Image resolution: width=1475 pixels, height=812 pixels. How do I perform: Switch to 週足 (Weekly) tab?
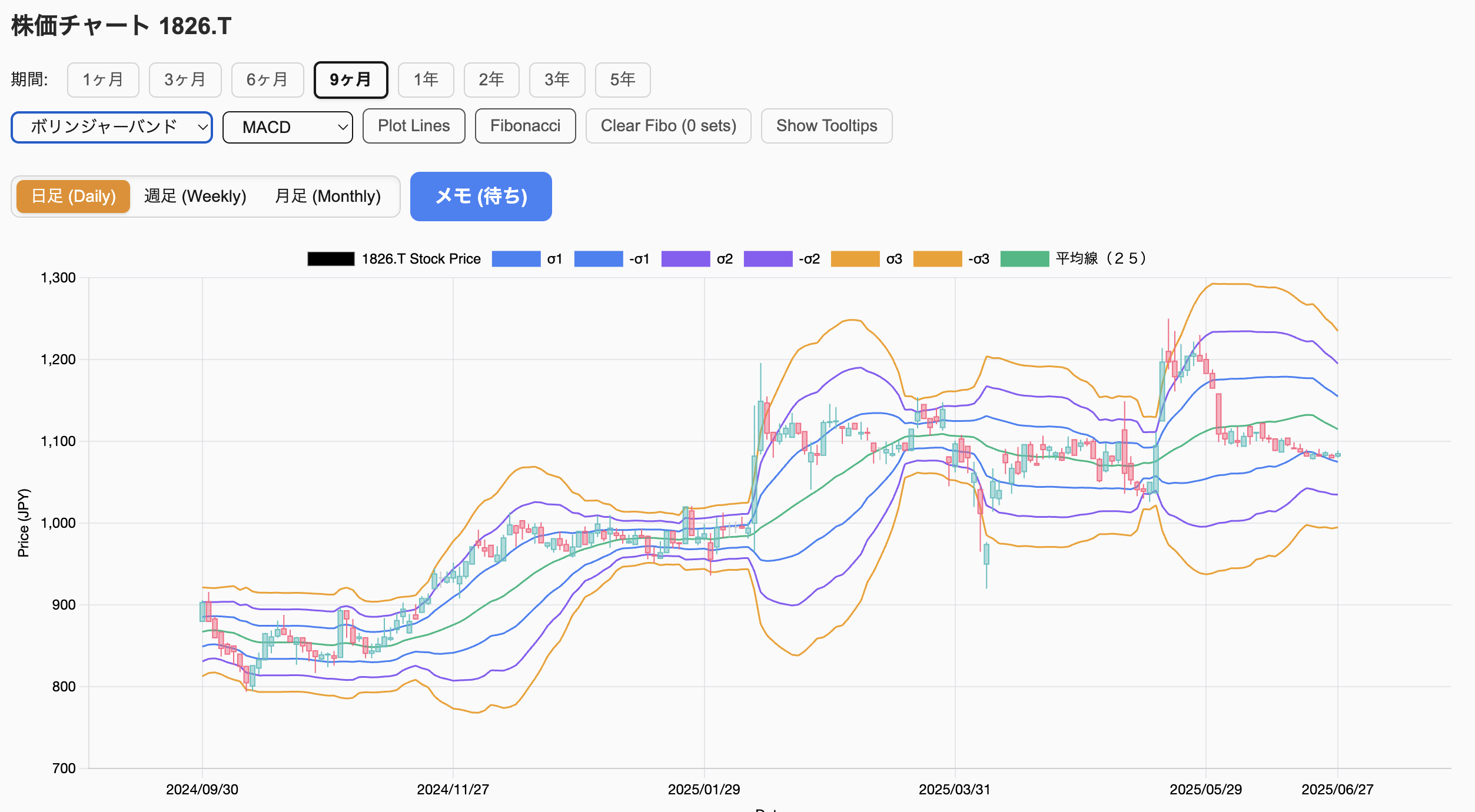click(x=195, y=197)
